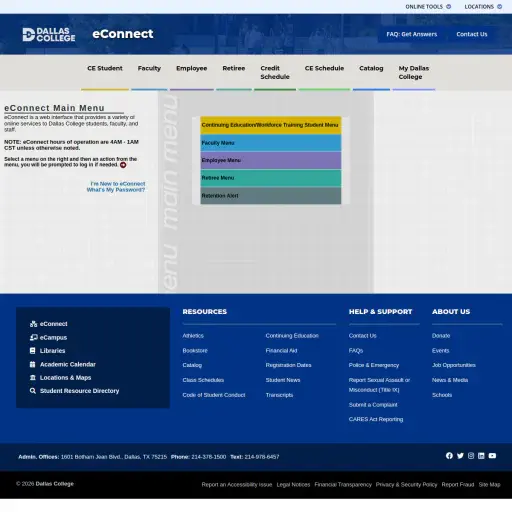Viewport: 512px width, 512px height.
Task: Click the Contact Us header button
Action: (472, 34)
